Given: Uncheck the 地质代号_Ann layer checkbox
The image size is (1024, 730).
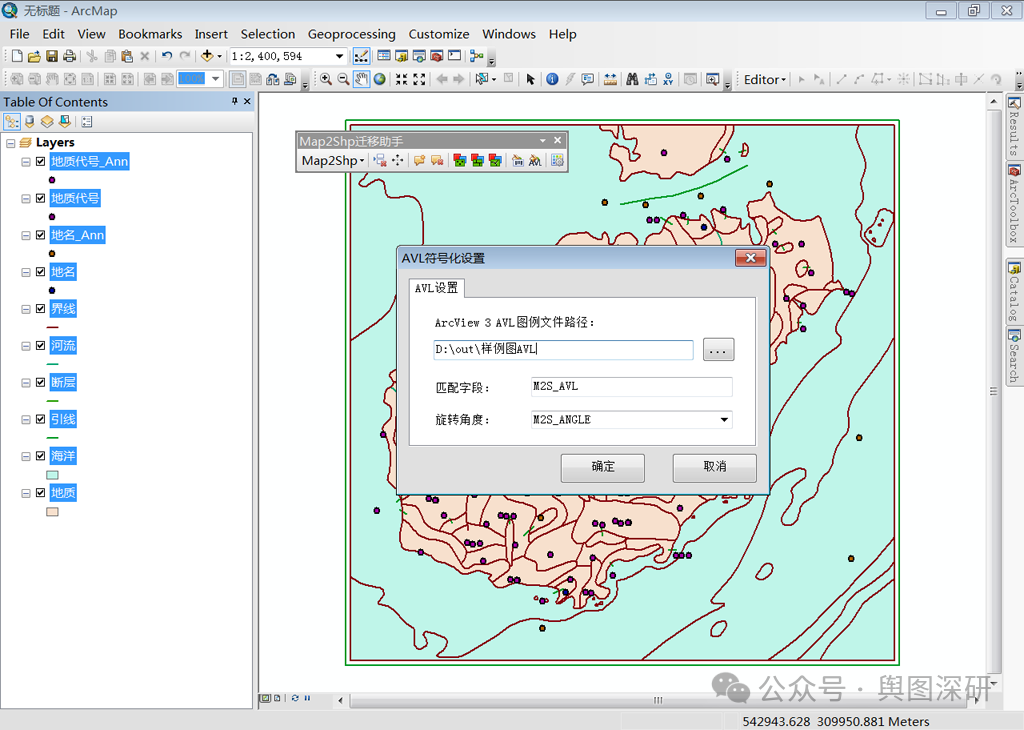Looking at the screenshot, I should 40,161.
